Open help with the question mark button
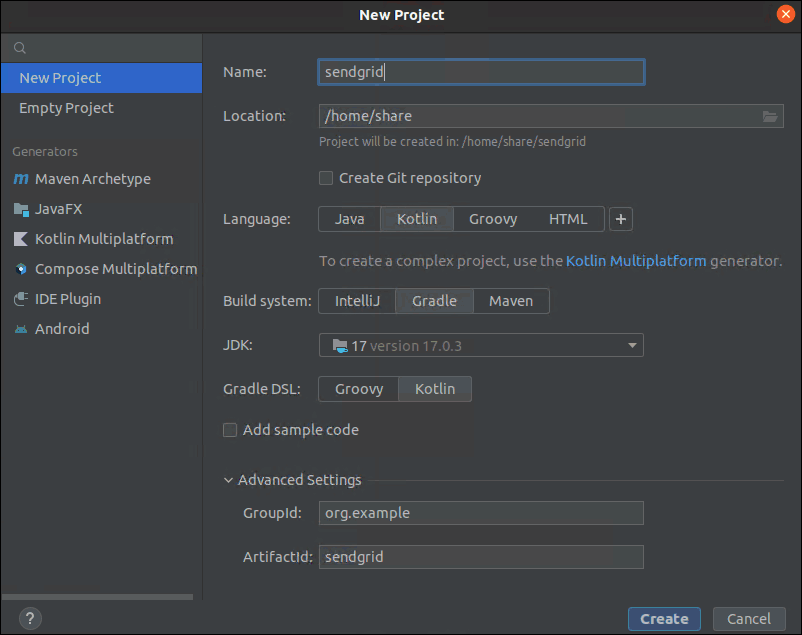The width and height of the screenshot is (802, 635). pos(30,618)
